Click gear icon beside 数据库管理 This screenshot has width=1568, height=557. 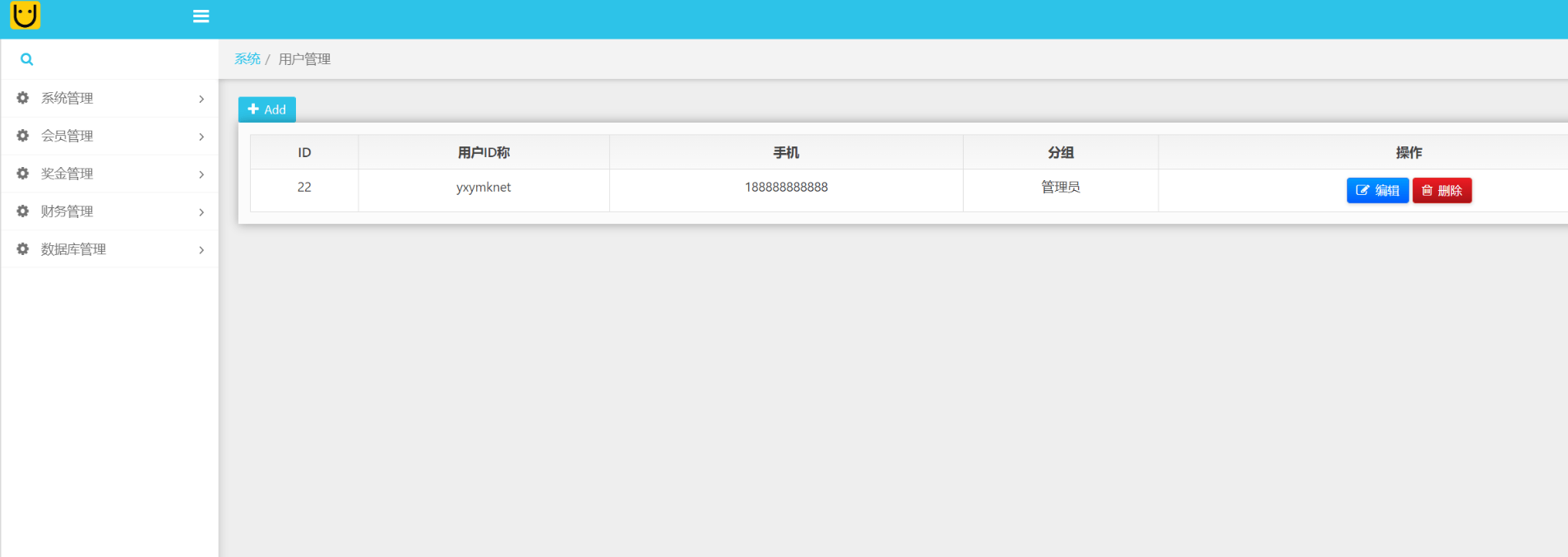click(23, 249)
